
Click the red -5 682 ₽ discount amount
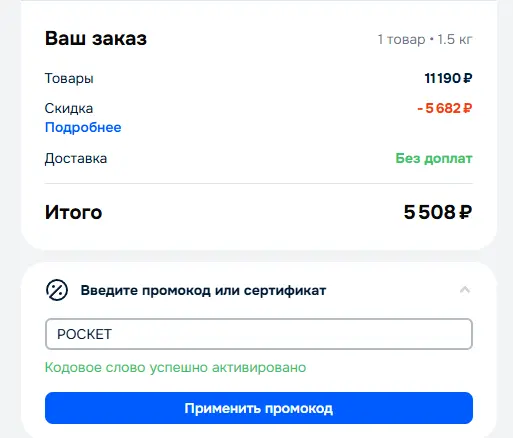pyautogui.click(x=445, y=108)
